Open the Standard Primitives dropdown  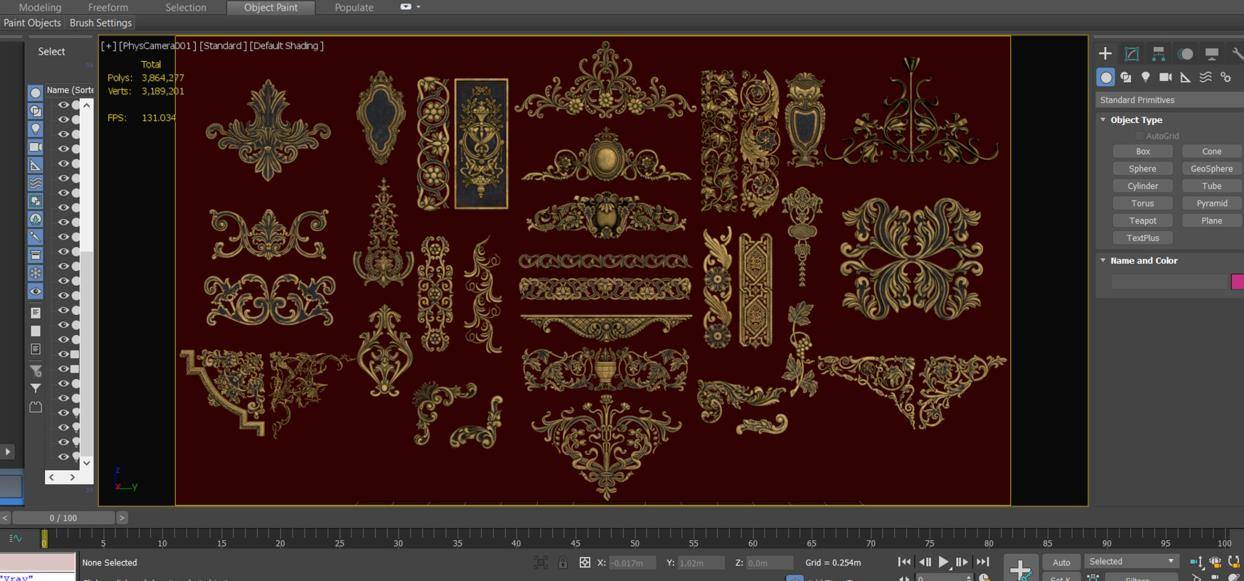click(1168, 100)
